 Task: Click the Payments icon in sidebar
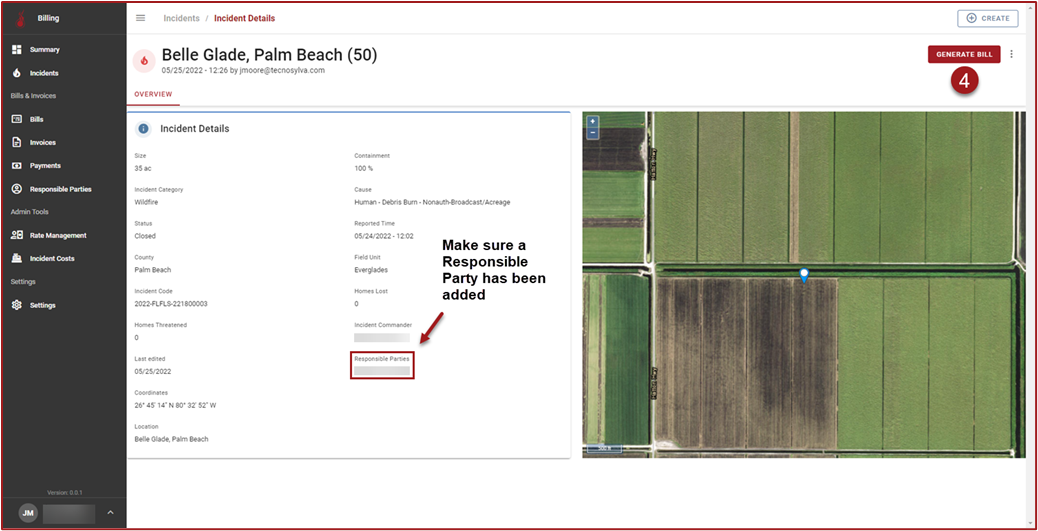pos(17,165)
